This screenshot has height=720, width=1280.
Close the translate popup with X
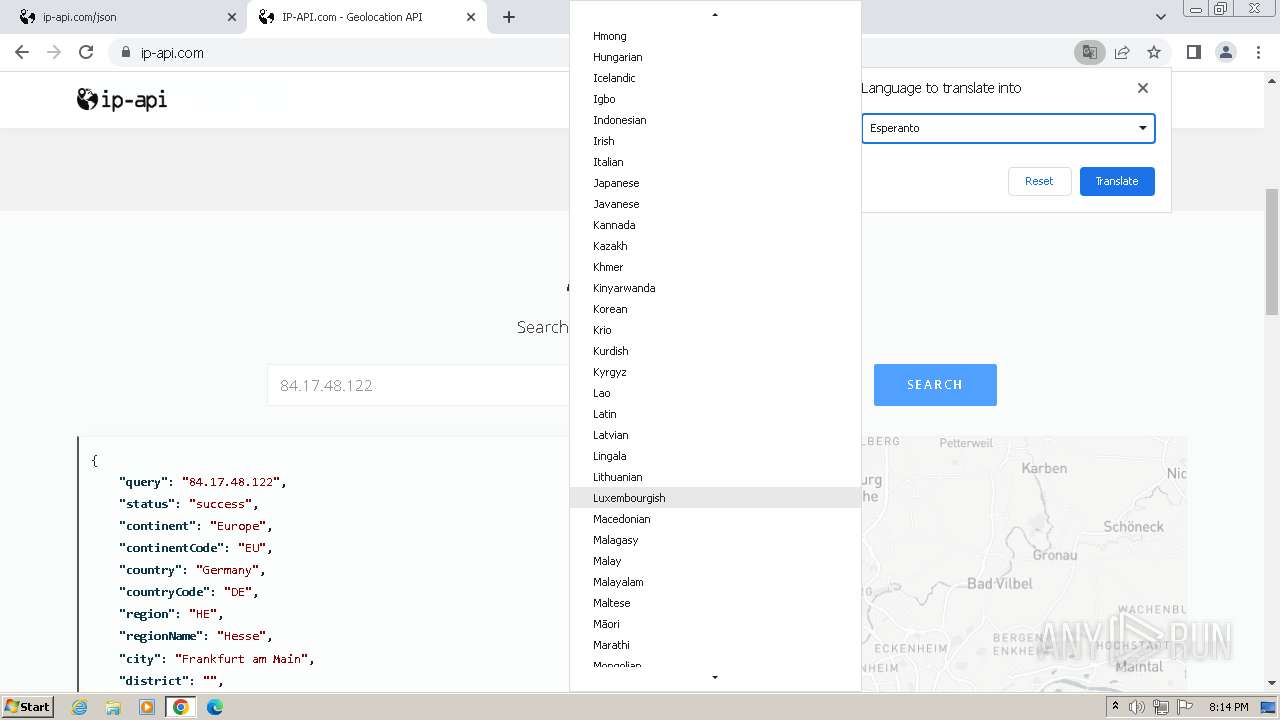[1143, 88]
